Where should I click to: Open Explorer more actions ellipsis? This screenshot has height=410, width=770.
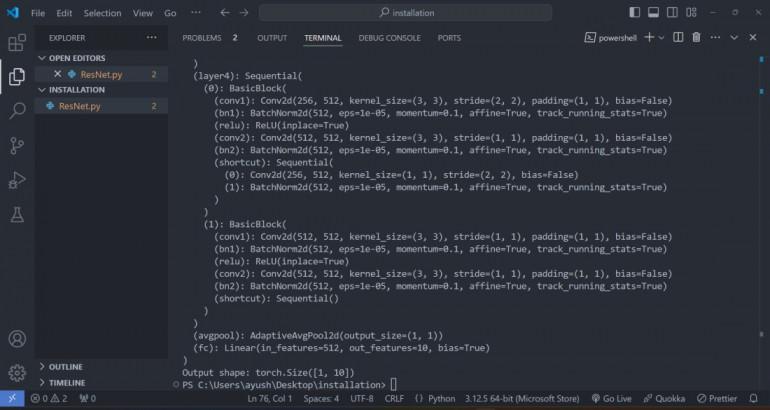152,37
